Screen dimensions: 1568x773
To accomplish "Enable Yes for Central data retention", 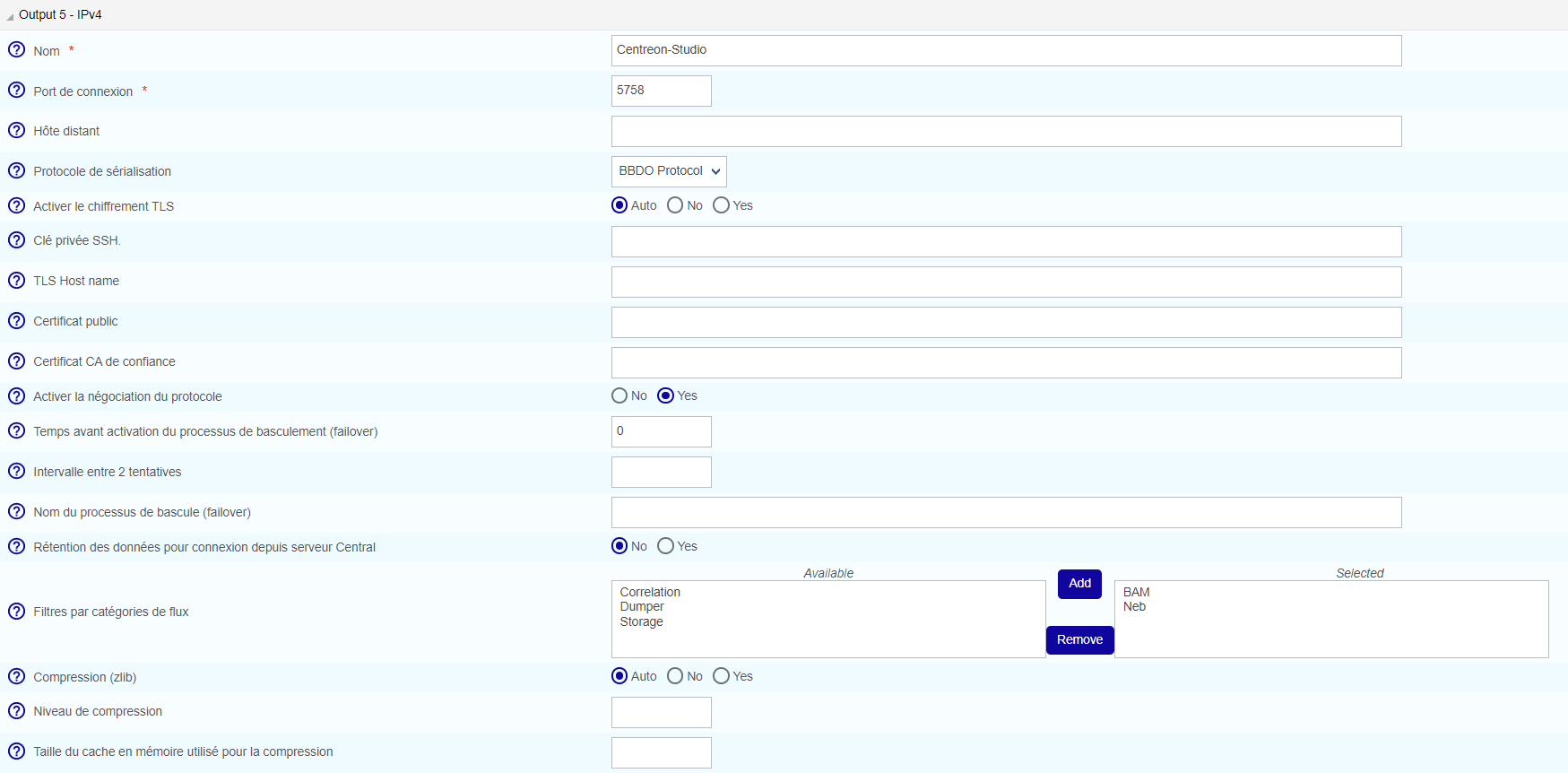I will [x=665, y=546].
